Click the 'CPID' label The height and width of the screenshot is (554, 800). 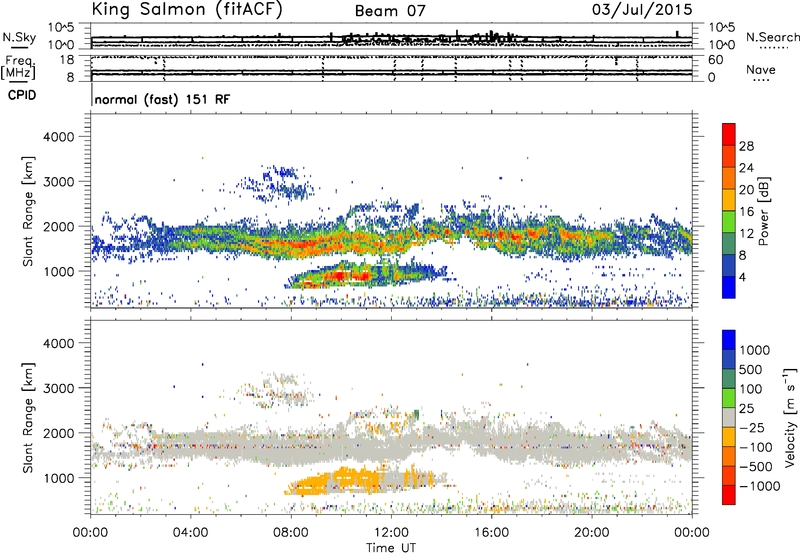coord(22,95)
